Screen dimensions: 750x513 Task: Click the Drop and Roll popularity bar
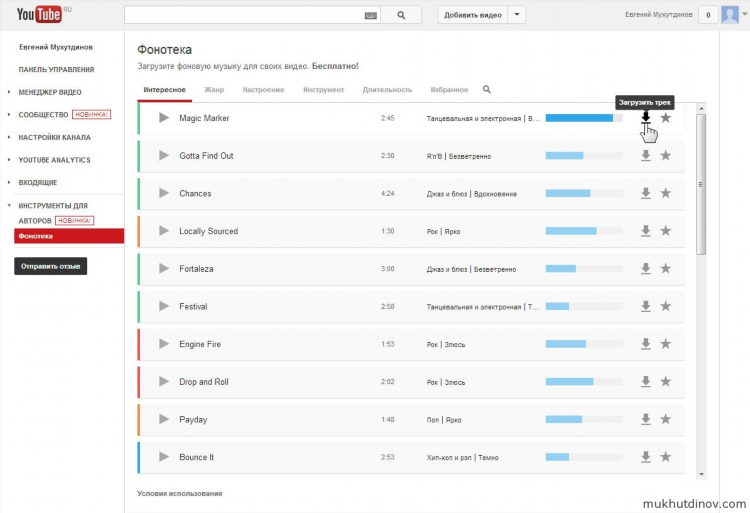coord(584,382)
